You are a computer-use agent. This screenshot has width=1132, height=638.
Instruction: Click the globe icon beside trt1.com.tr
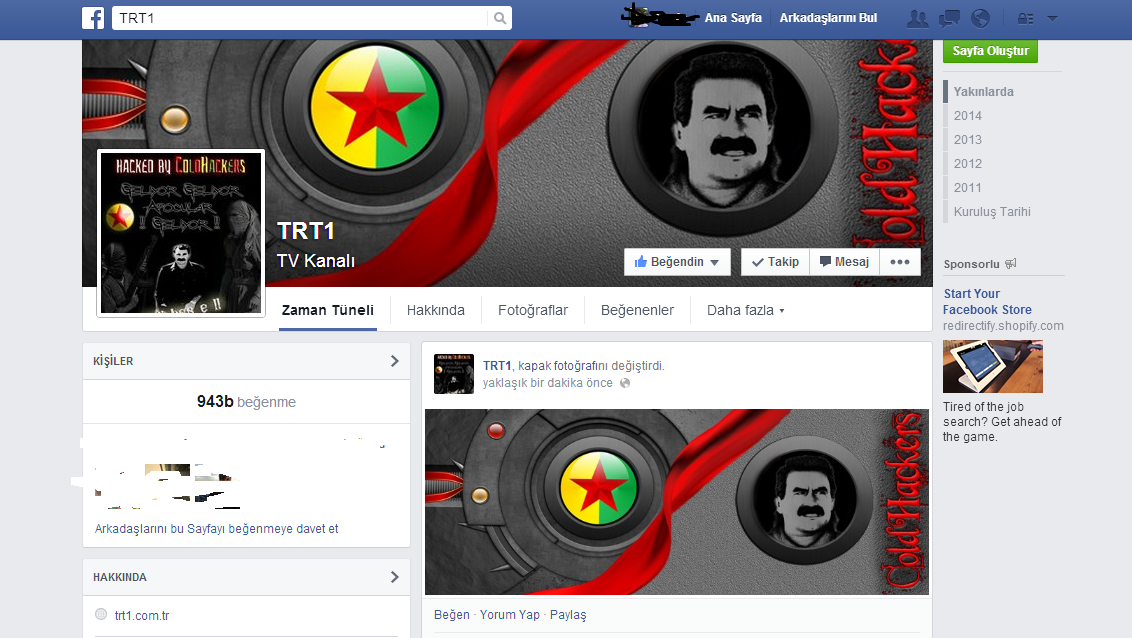[101, 614]
